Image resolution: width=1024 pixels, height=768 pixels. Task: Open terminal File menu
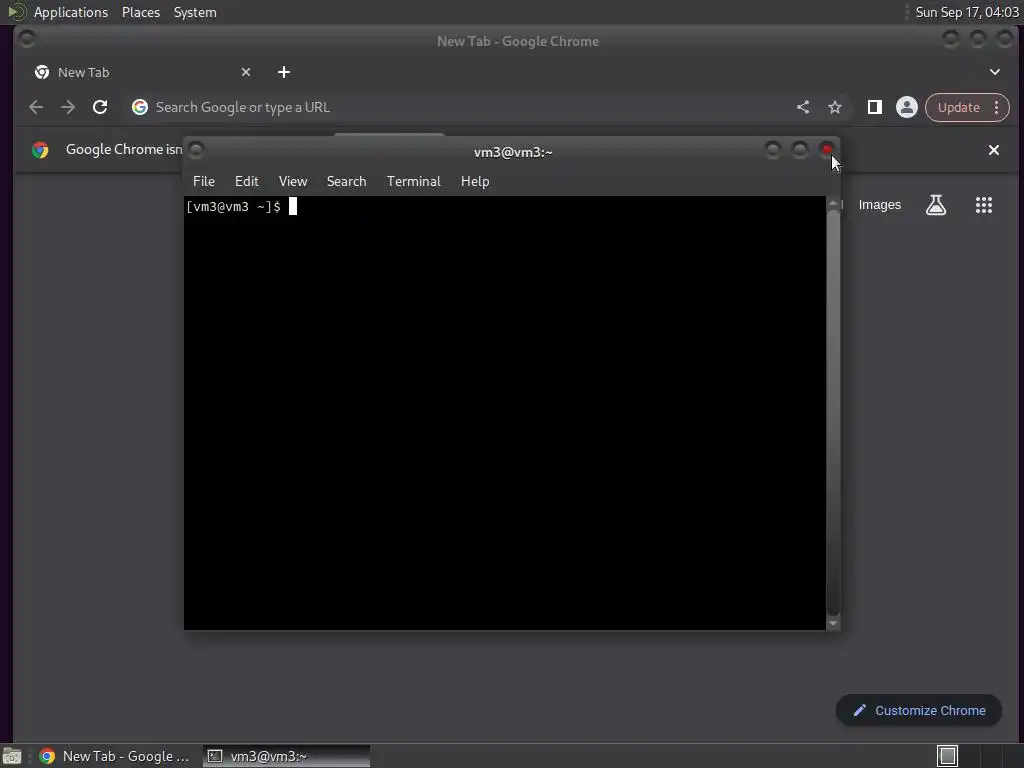pos(204,182)
